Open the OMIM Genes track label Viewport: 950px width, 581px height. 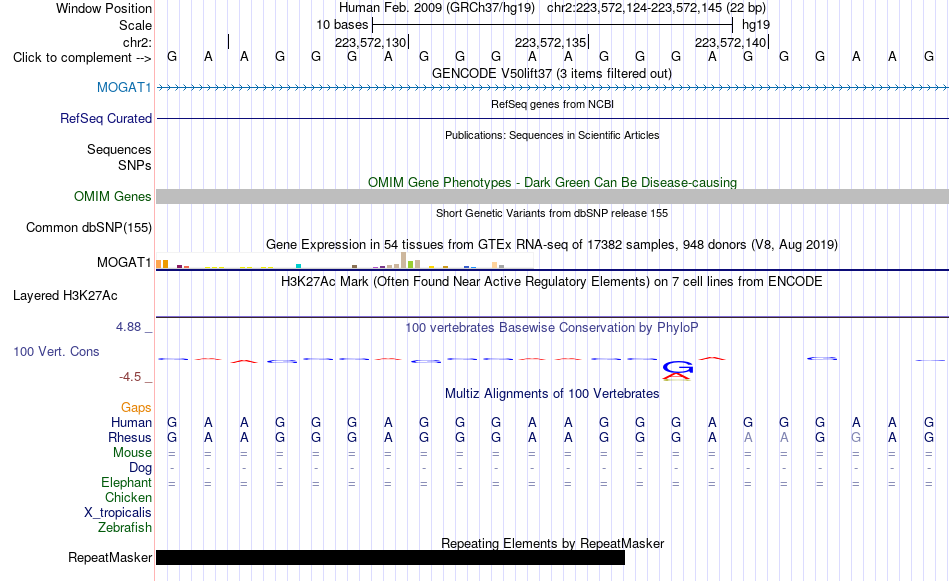click(113, 196)
